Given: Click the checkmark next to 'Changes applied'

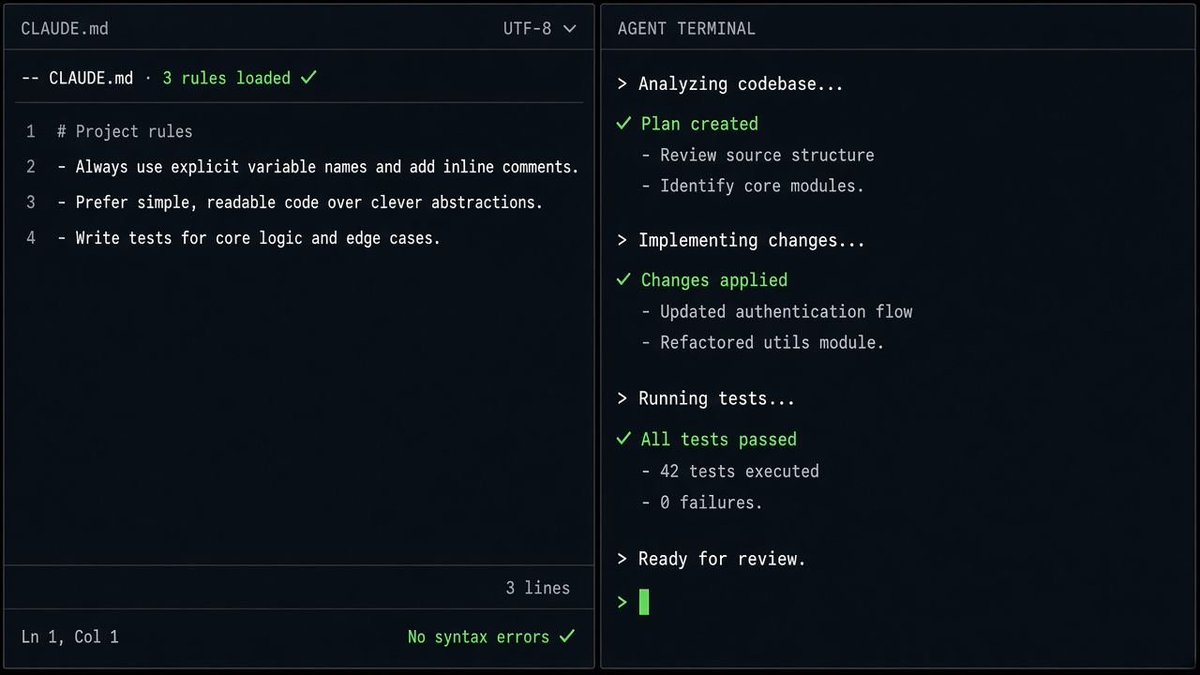Looking at the screenshot, I should 624,280.
